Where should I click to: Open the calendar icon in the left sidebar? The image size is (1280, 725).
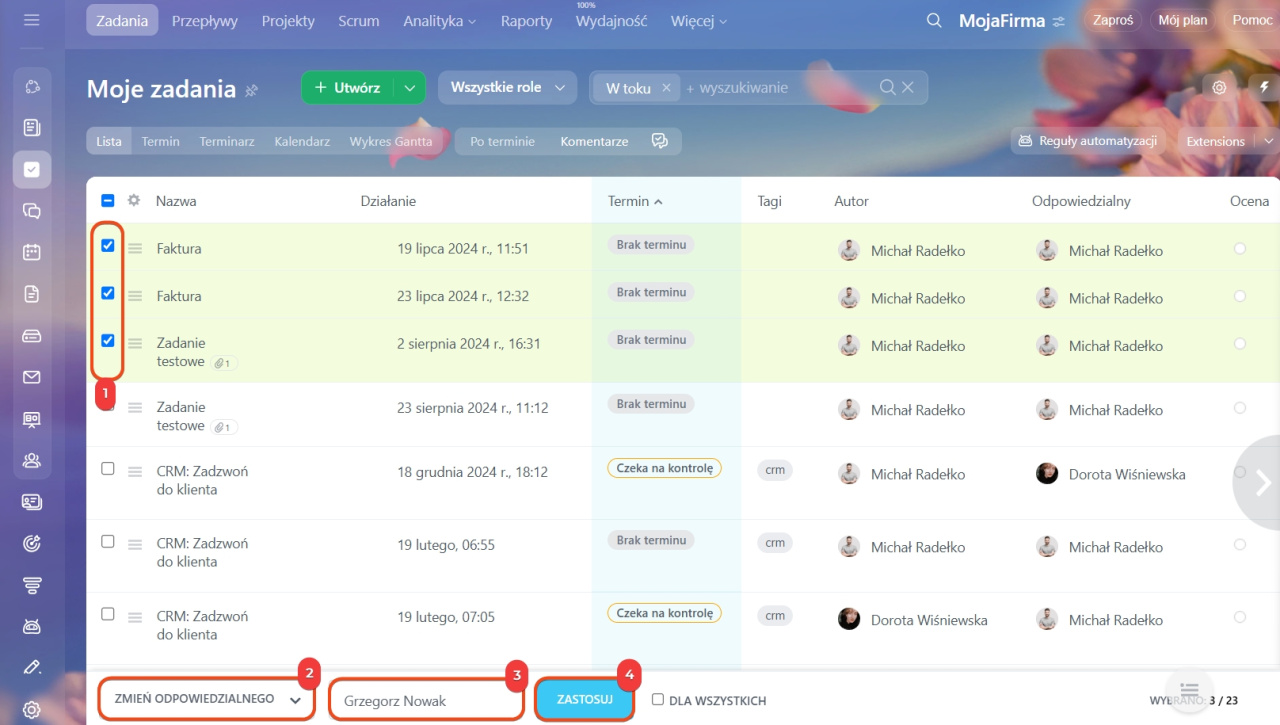click(x=31, y=252)
